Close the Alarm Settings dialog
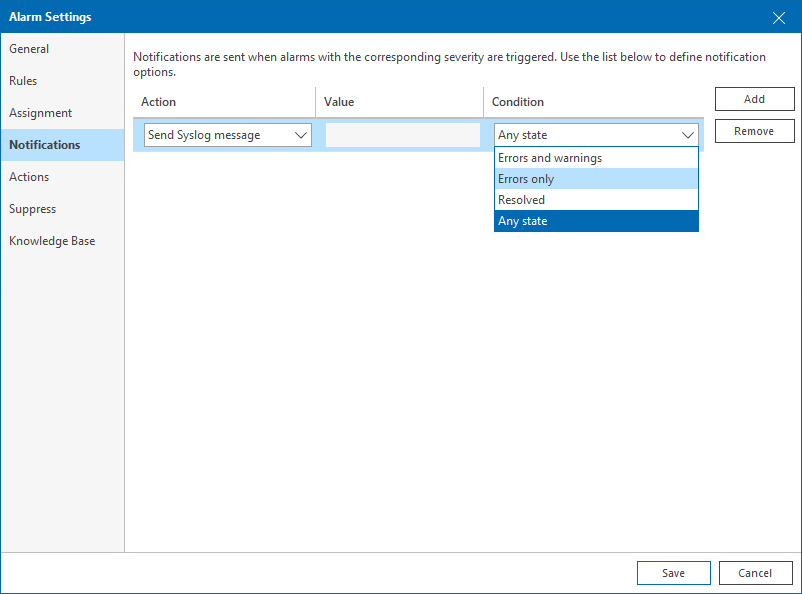Viewport: 802px width, 594px height. (779, 17)
